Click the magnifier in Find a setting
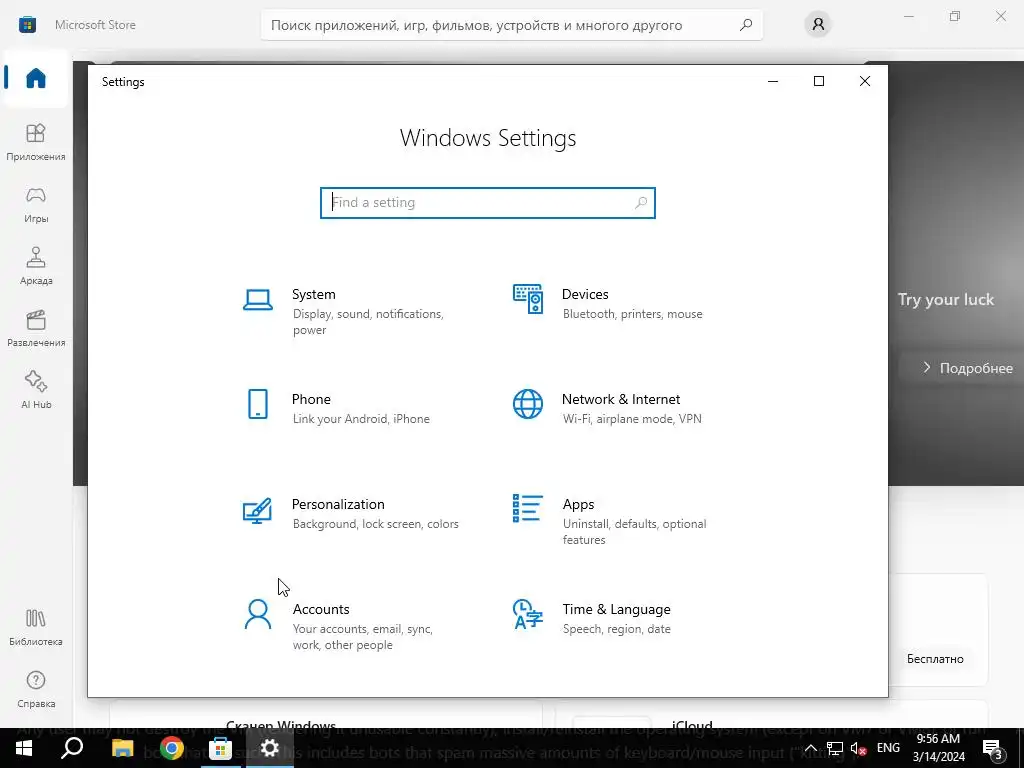Viewport: 1024px width, 768px height. [641, 202]
